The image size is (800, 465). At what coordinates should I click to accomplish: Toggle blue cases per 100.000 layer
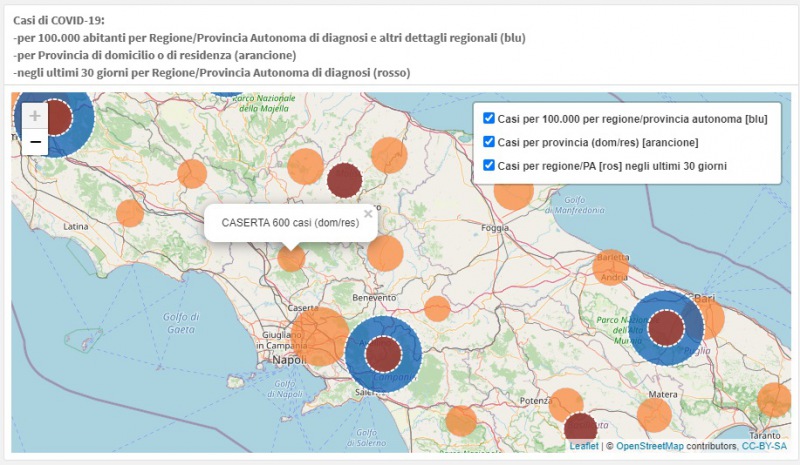[x=489, y=118]
